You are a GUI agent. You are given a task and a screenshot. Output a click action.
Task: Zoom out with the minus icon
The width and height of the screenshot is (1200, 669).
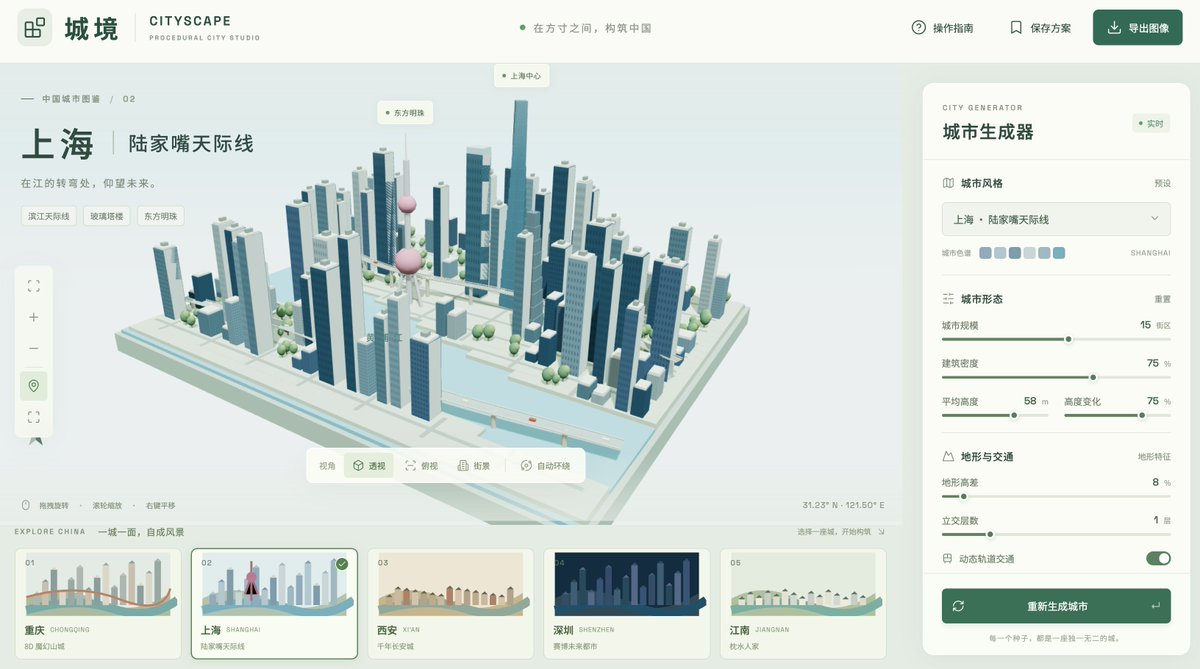coord(34,348)
